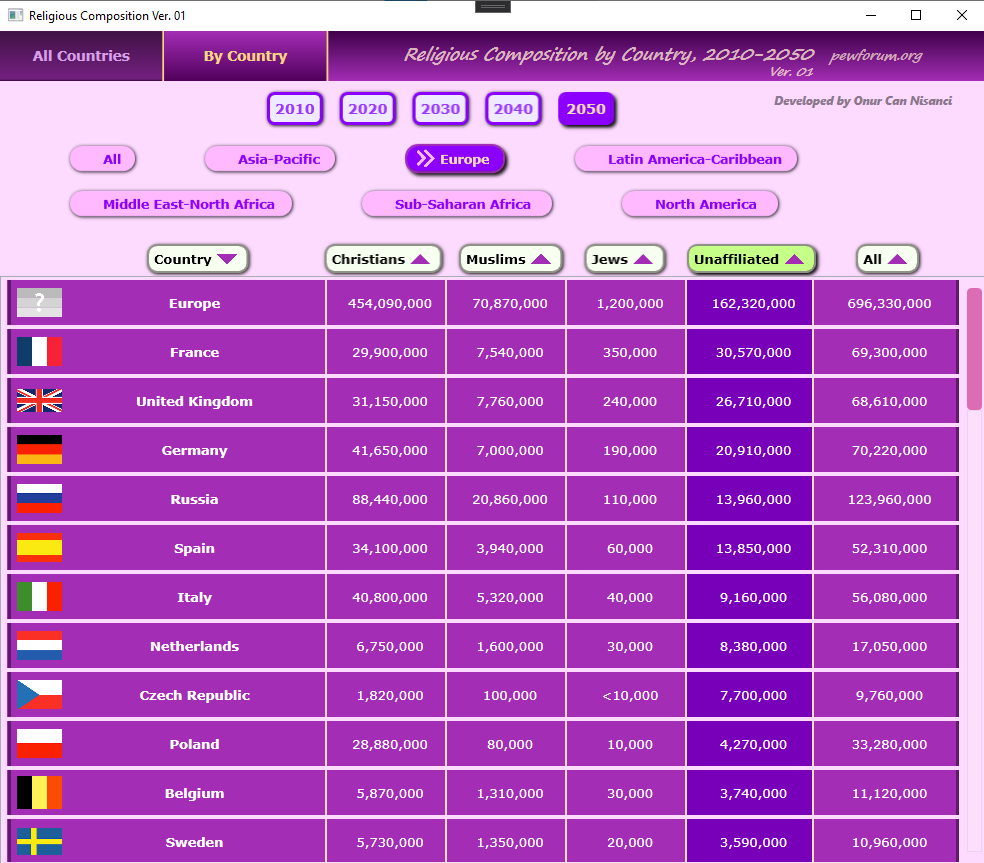The width and height of the screenshot is (984, 863).
Task: Click the application icon in the title bar
Action: (x=15, y=16)
